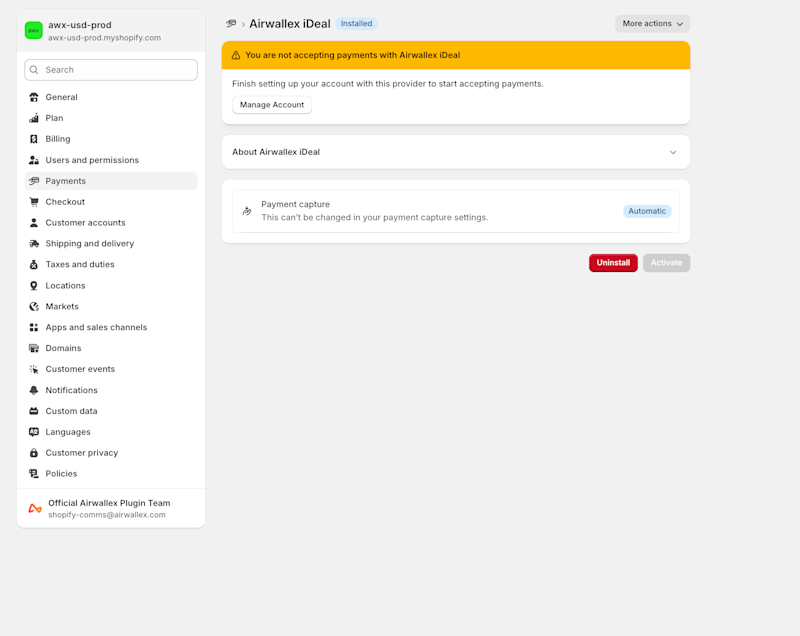Click the Automatic payment capture badge
800x636 pixels.
(647, 211)
